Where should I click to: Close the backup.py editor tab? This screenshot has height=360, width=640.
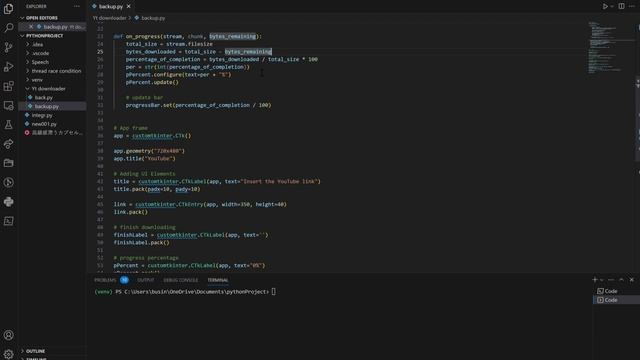[x=129, y=7]
